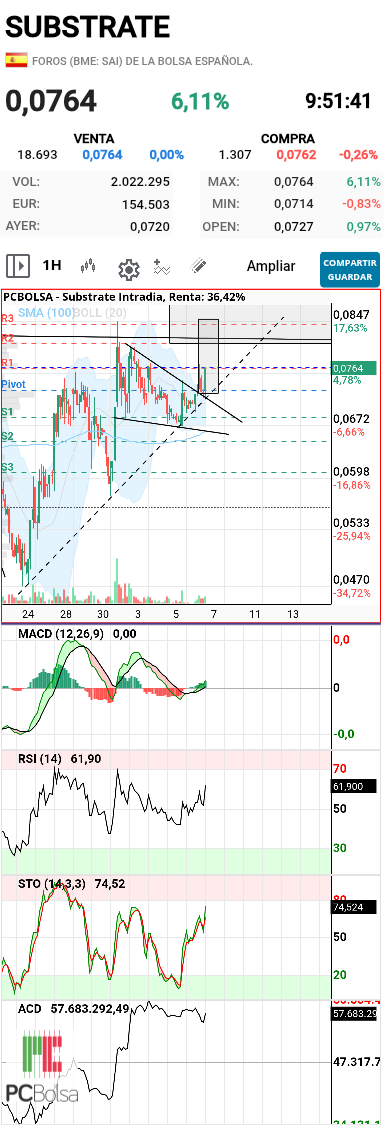Screen dimensions: 384x1125
Task: Open the 1H timeframe selector
Action: pyautogui.click(x=52, y=265)
